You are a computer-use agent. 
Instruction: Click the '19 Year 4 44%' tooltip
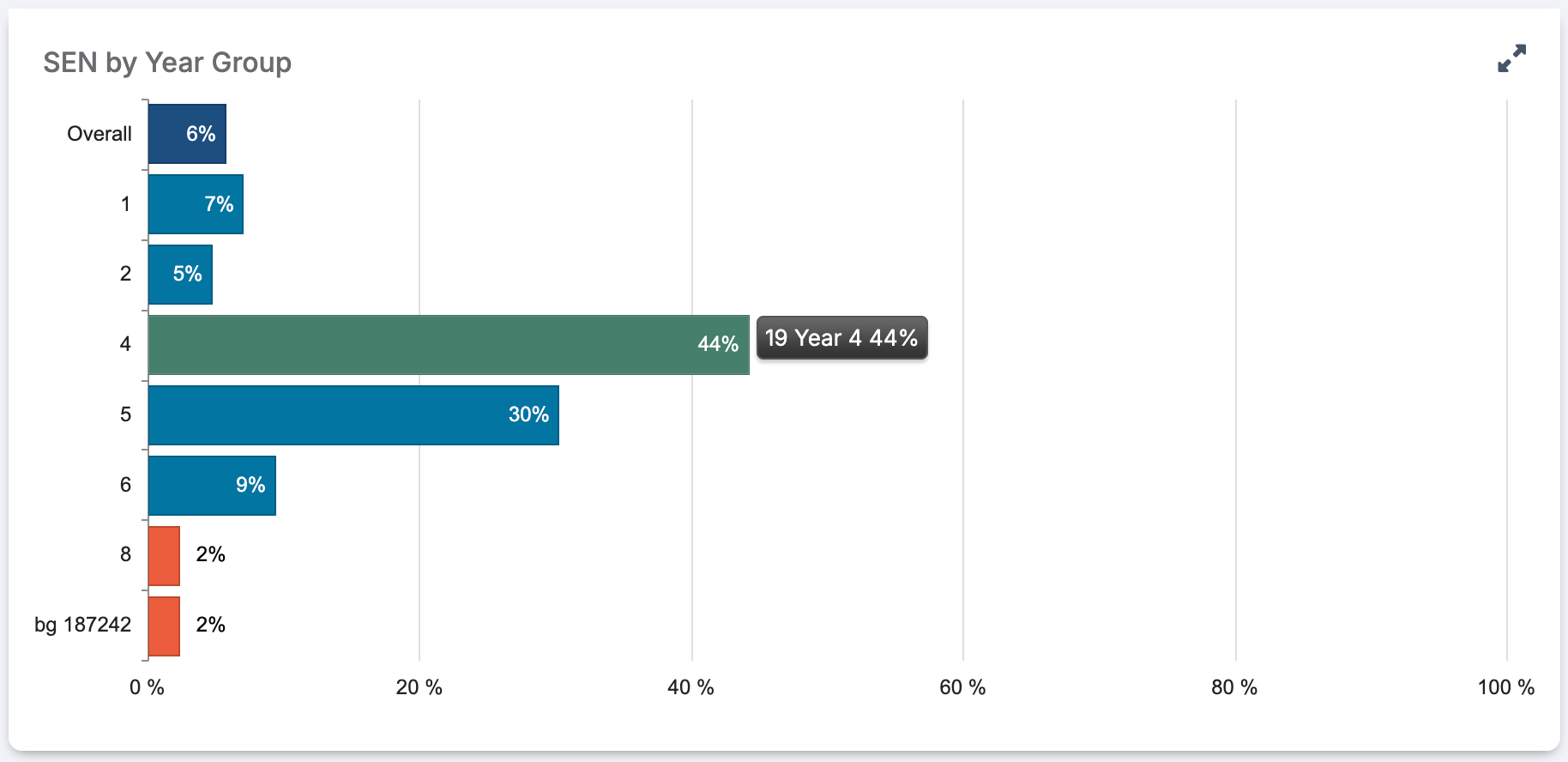pos(841,338)
